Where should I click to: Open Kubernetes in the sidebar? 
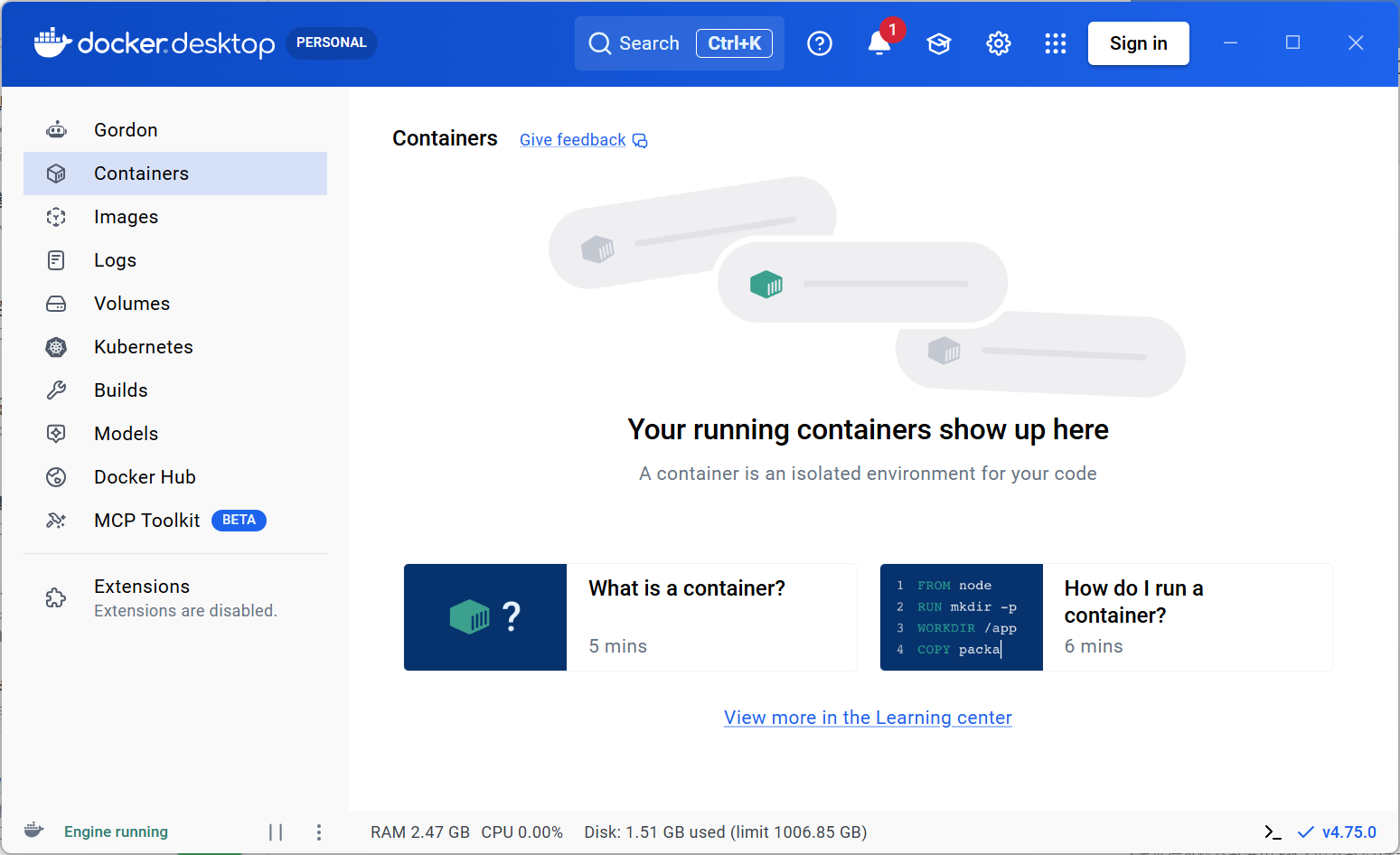click(x=175, y=347)
